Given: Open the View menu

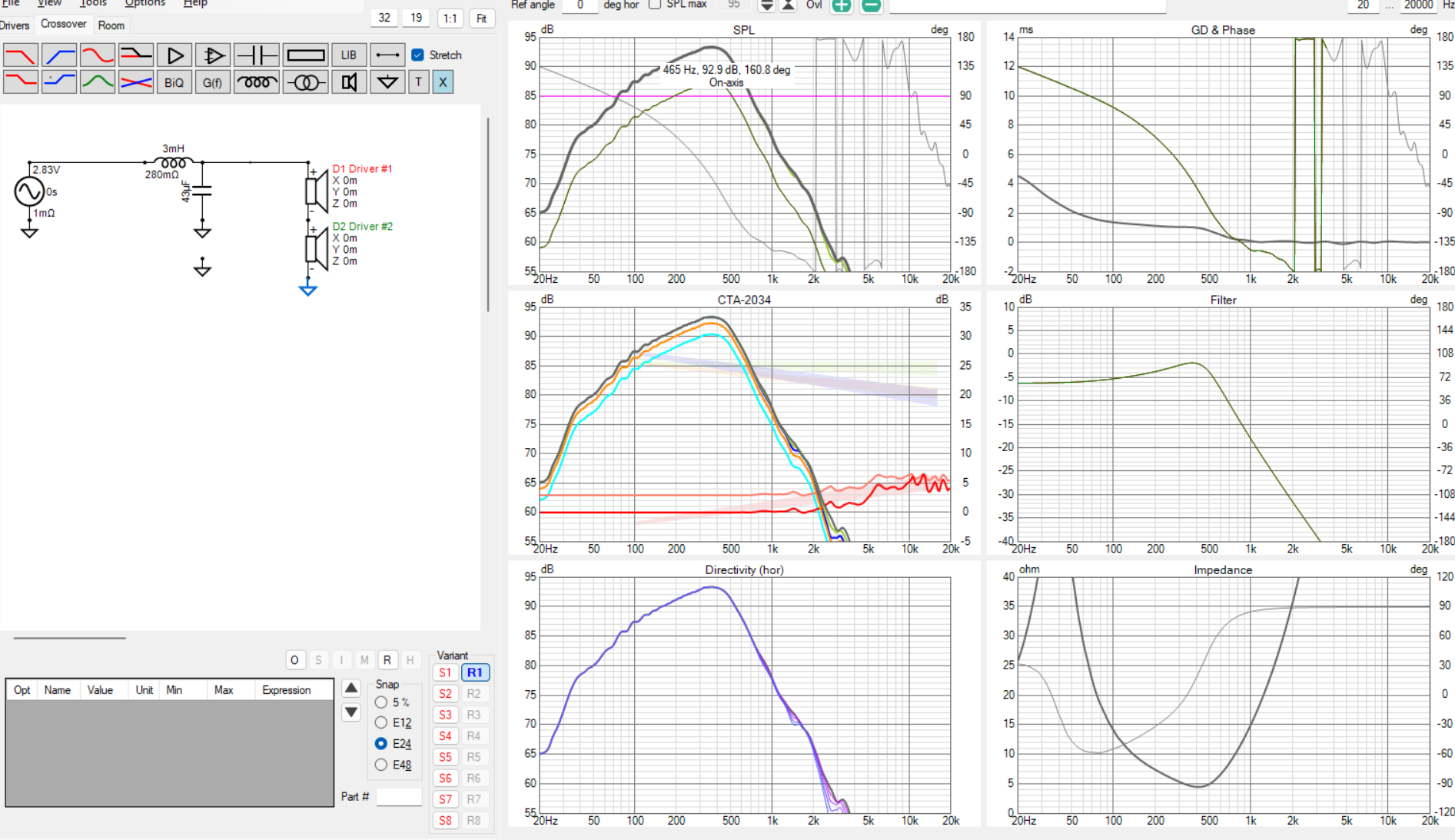Looking at the screenshot, I should (49, 3).
